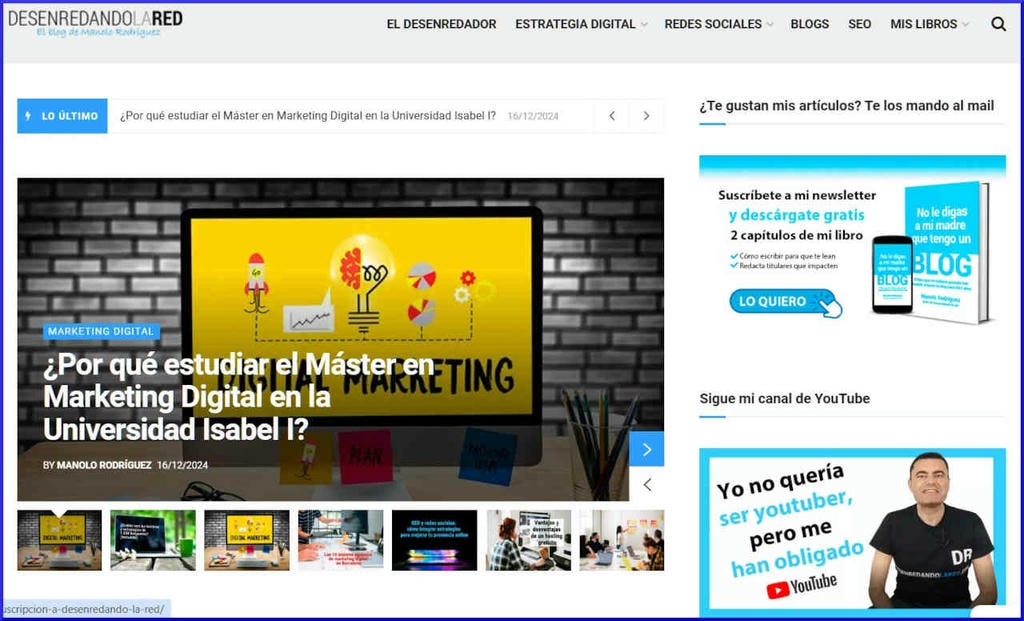Click 'Sigue mi canal de YouTube' heading

coord(784,398)
